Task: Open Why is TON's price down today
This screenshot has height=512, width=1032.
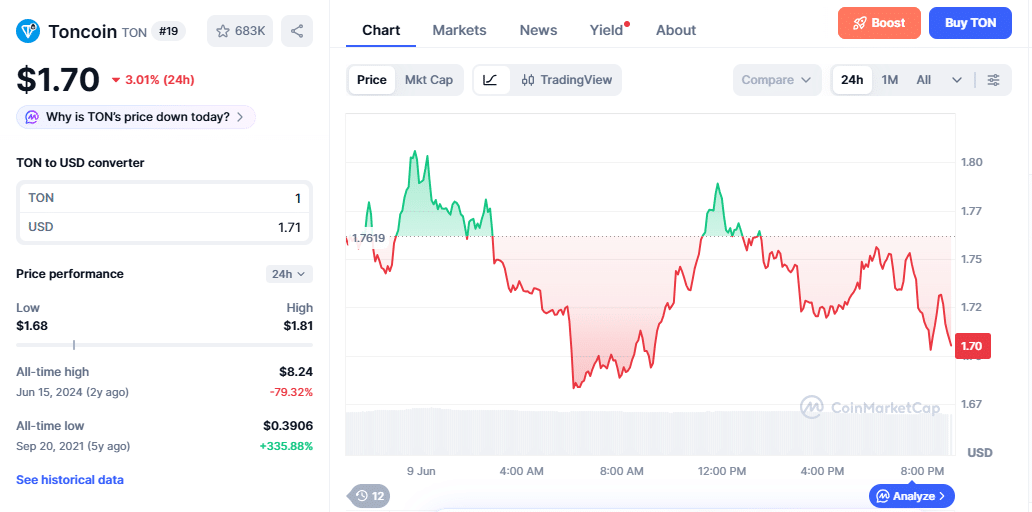Action: [136, 117]
